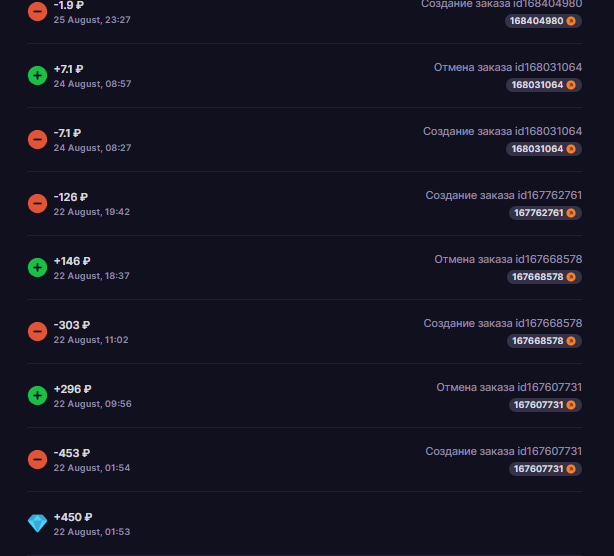Screen dimensions: 614x556
Task: Open order badge 167607731 under Отмена заказа
Action: pos(545,405)
